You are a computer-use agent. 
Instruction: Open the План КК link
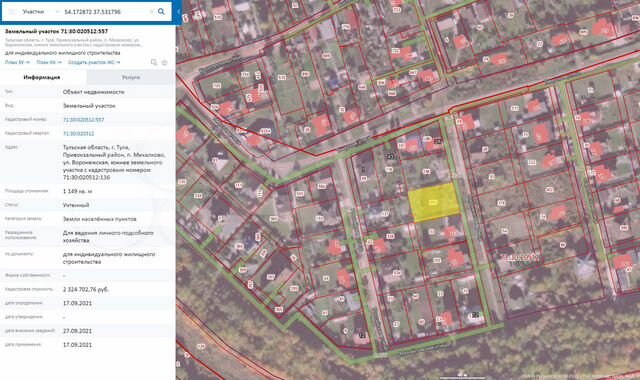click(49, 62)
